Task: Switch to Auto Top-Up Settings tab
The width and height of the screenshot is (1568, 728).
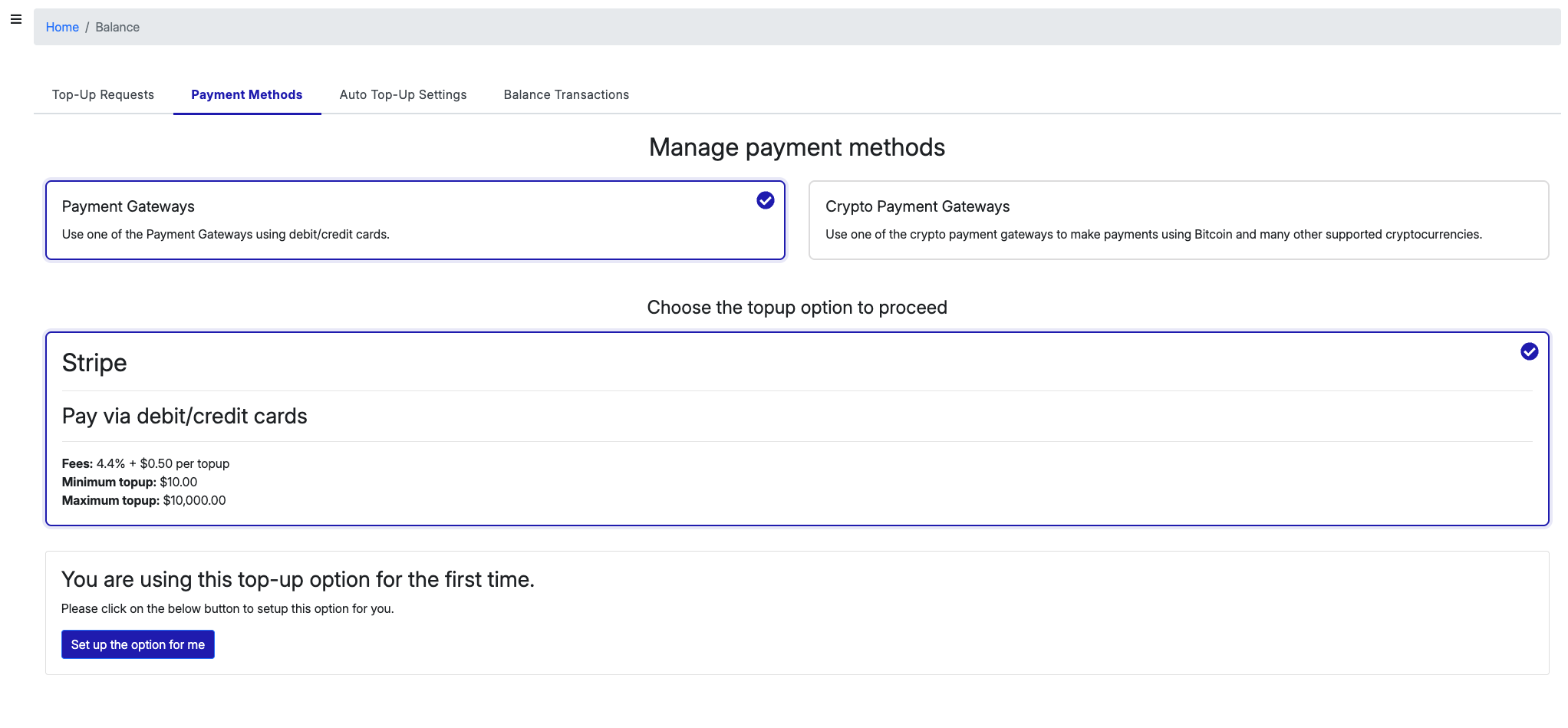Action: tap(403, 94)
